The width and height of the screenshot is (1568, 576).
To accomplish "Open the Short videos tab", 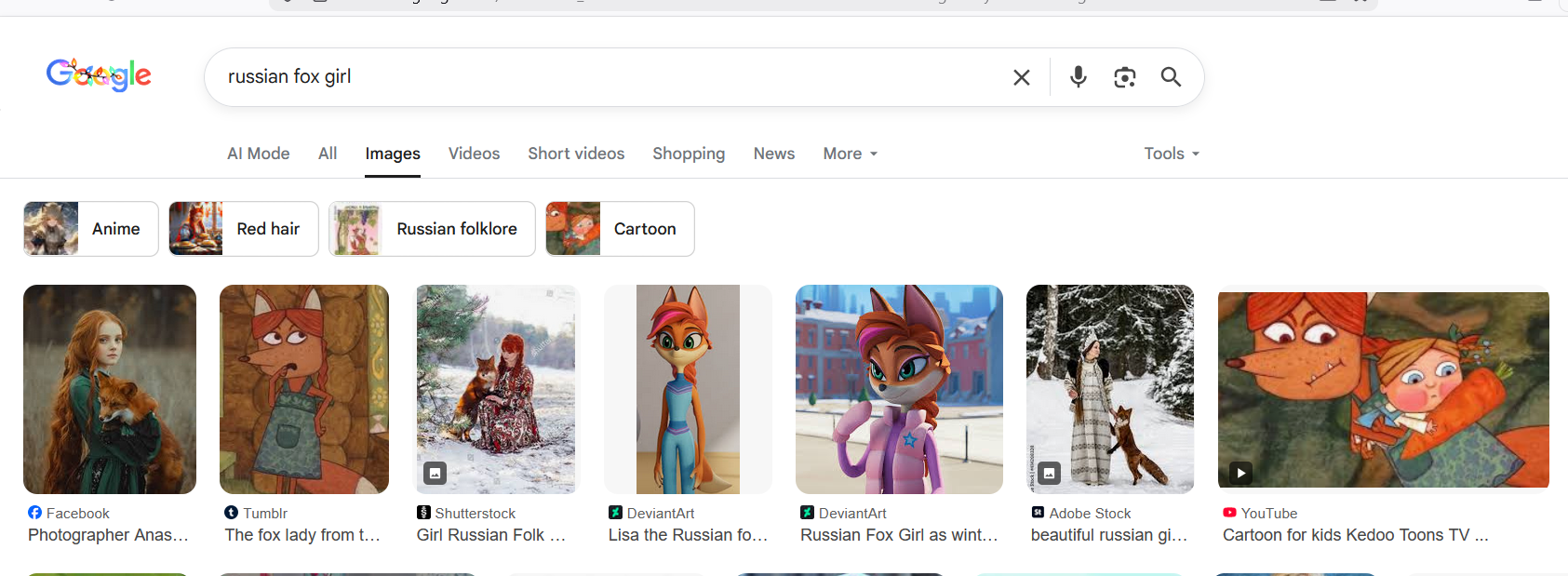I will [576, 154].
